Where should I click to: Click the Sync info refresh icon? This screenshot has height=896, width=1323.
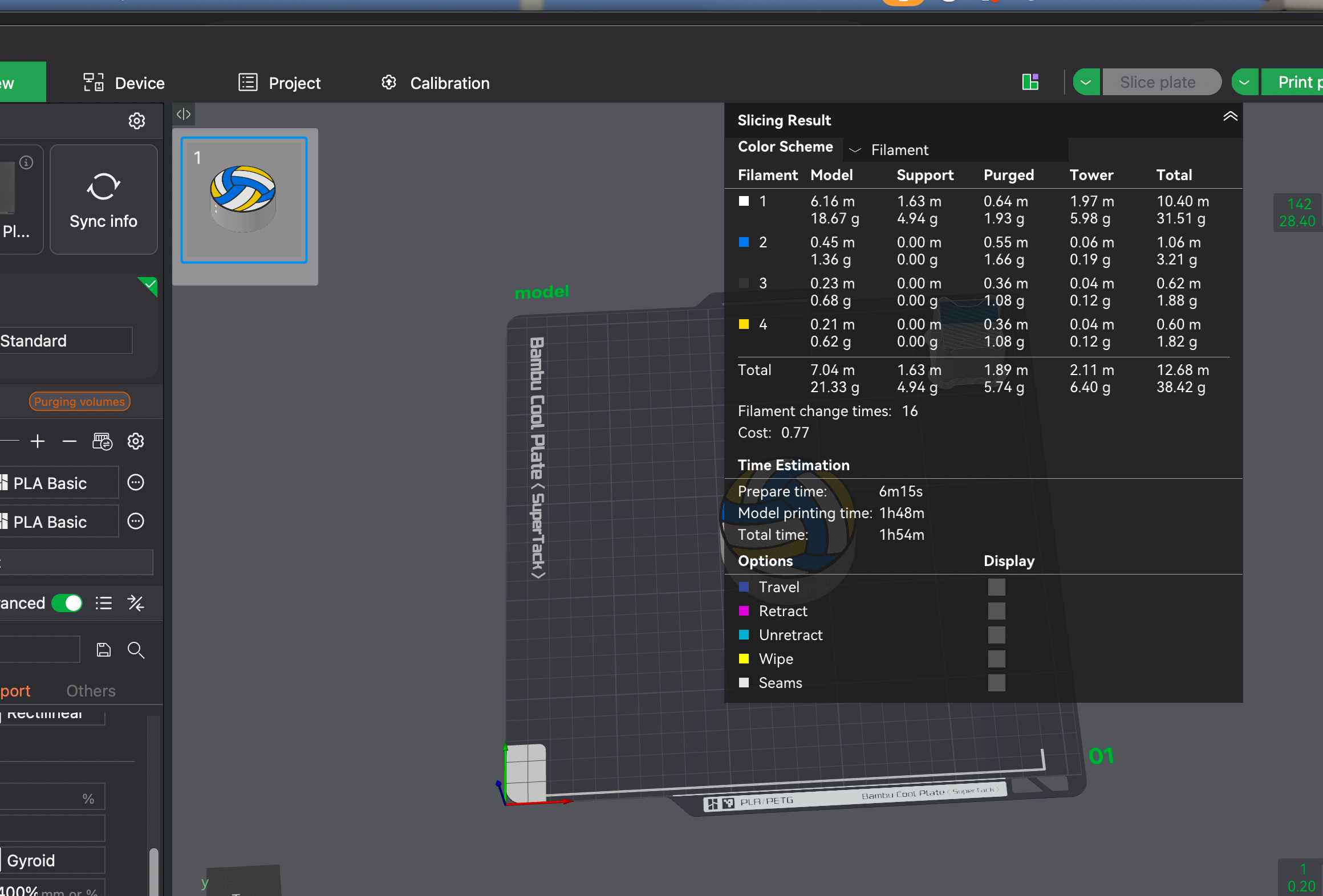[x=103, y=186]
